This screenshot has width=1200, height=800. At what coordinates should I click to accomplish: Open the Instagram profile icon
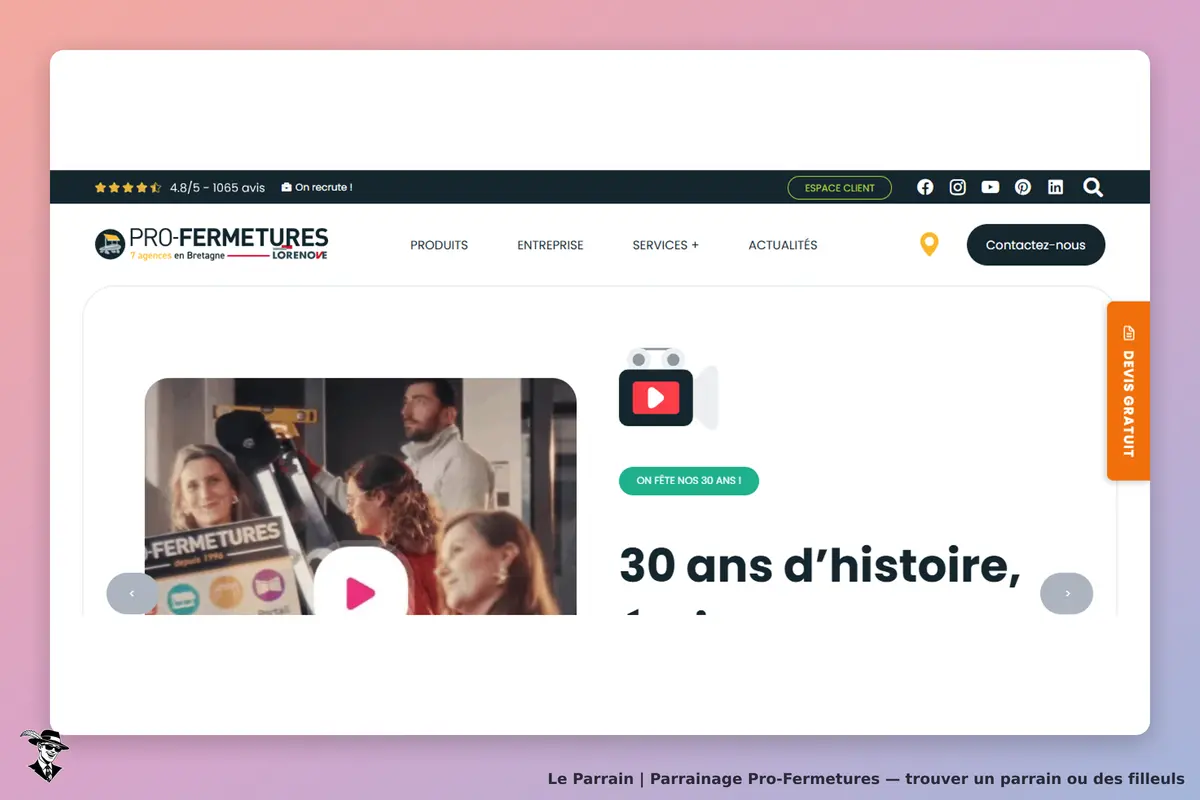point(958,187)
